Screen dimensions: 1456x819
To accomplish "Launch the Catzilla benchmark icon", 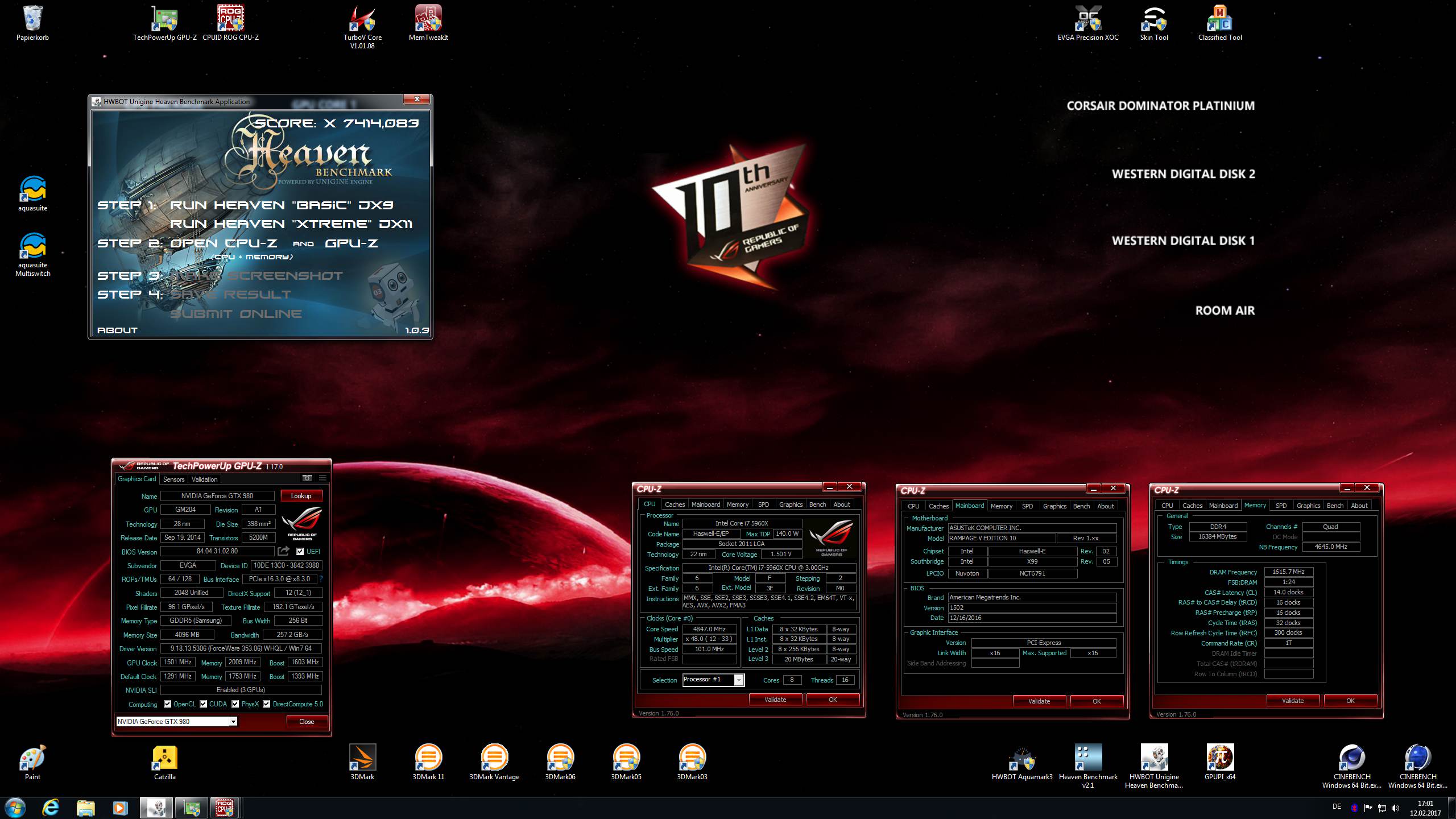I will coord(165,762).
